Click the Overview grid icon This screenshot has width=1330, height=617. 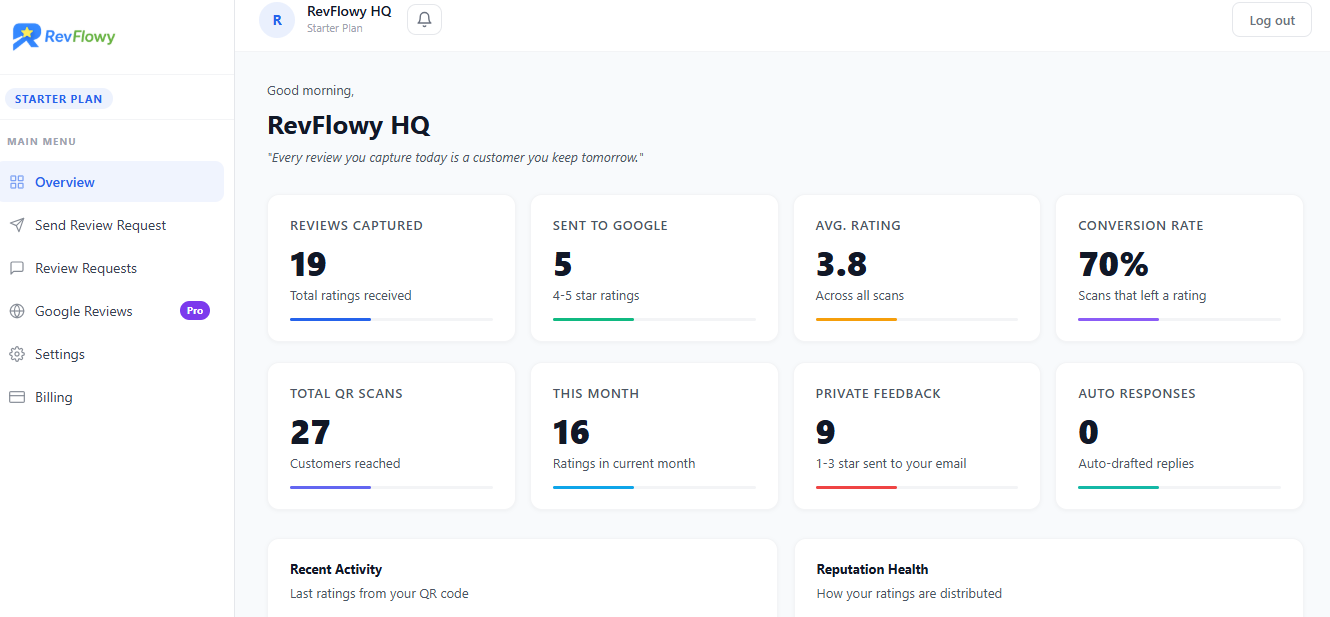16,182
